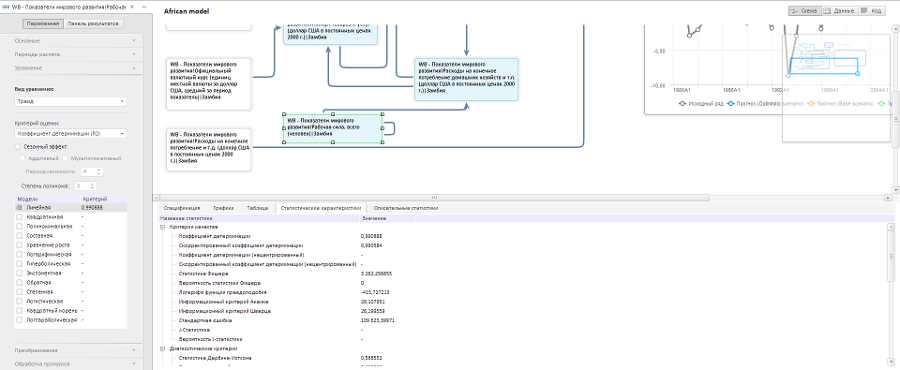Viewport: 900px width, 370px height.
Task: Expand the Преобразования section
Action: tap(76, 350)
